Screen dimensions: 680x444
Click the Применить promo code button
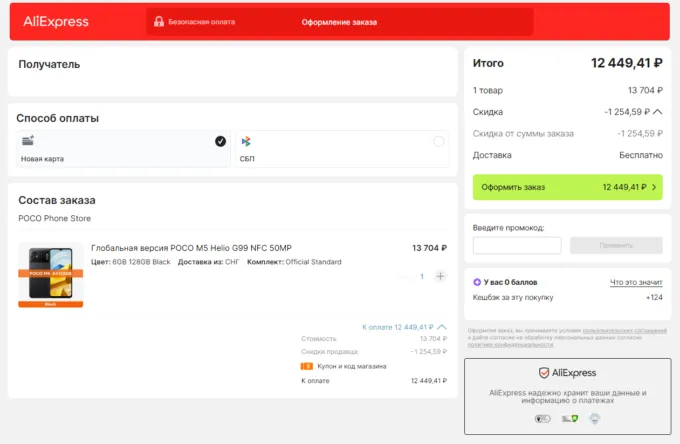point(616,245)
